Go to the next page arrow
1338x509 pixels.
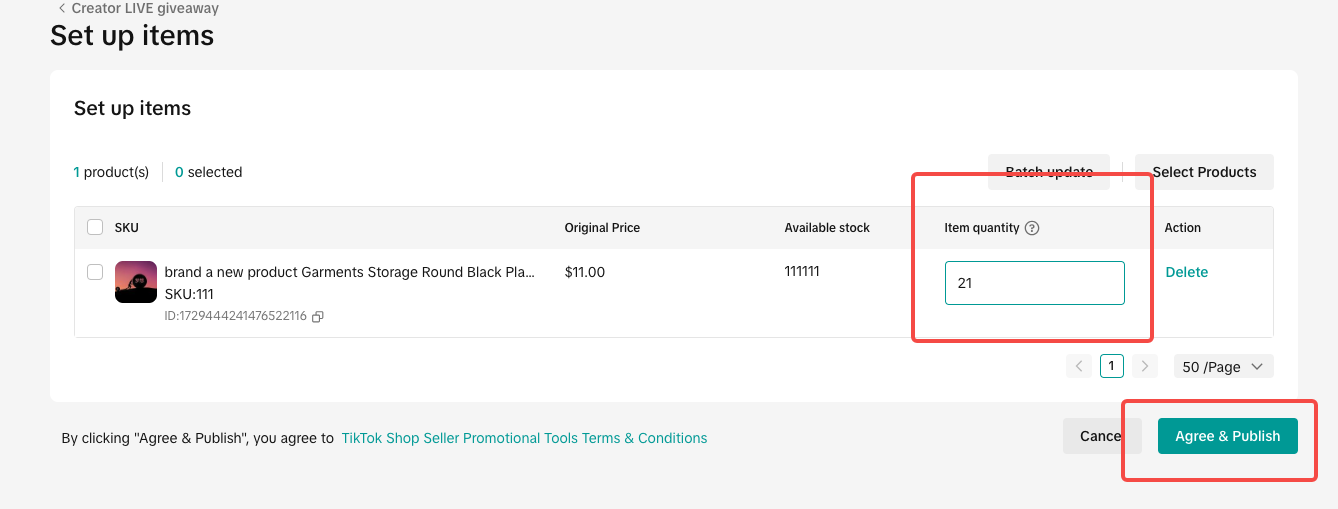tap(1145, 366)
